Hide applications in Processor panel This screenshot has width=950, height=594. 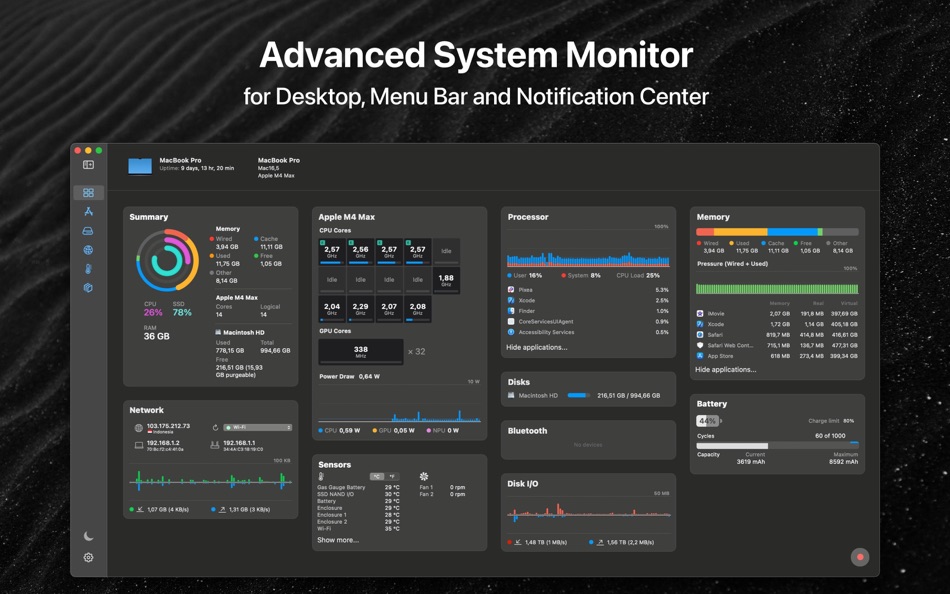(537, 347)
